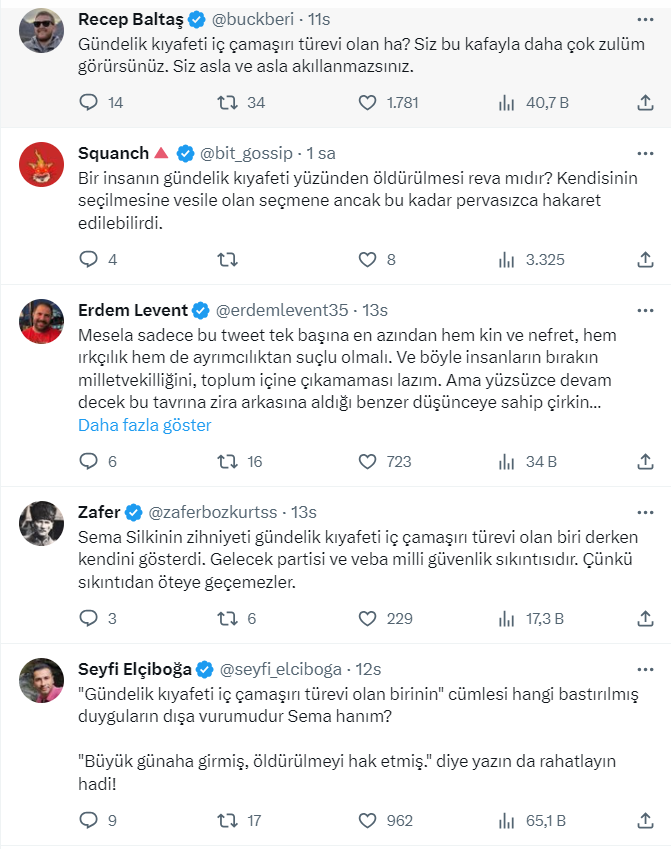This screenshot has width=671, height=849.
Task: Open more options on Recep Baltaş's tweet
Action: tap(645, 18)
